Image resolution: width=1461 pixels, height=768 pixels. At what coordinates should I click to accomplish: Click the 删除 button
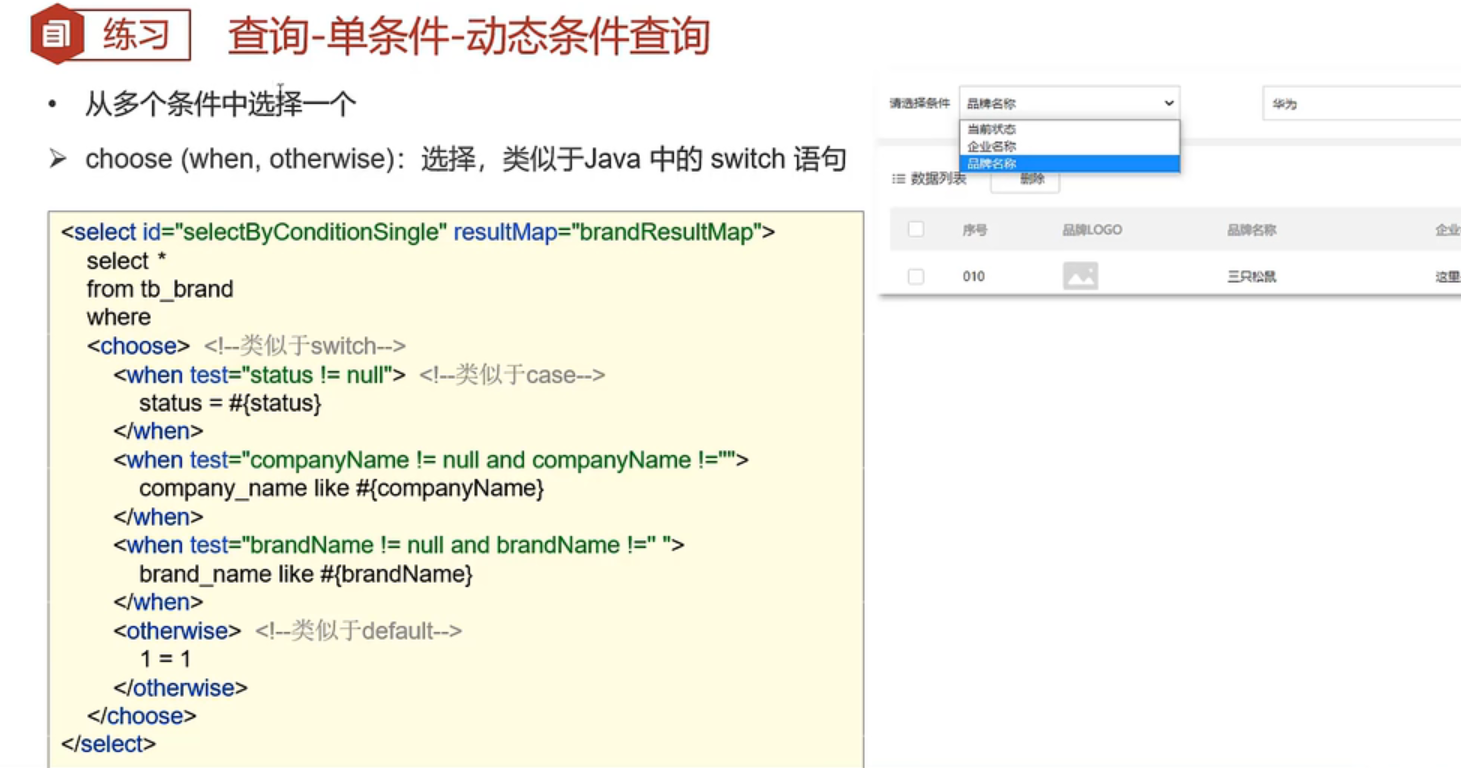pyautogui.click(x=1025, y=179)
